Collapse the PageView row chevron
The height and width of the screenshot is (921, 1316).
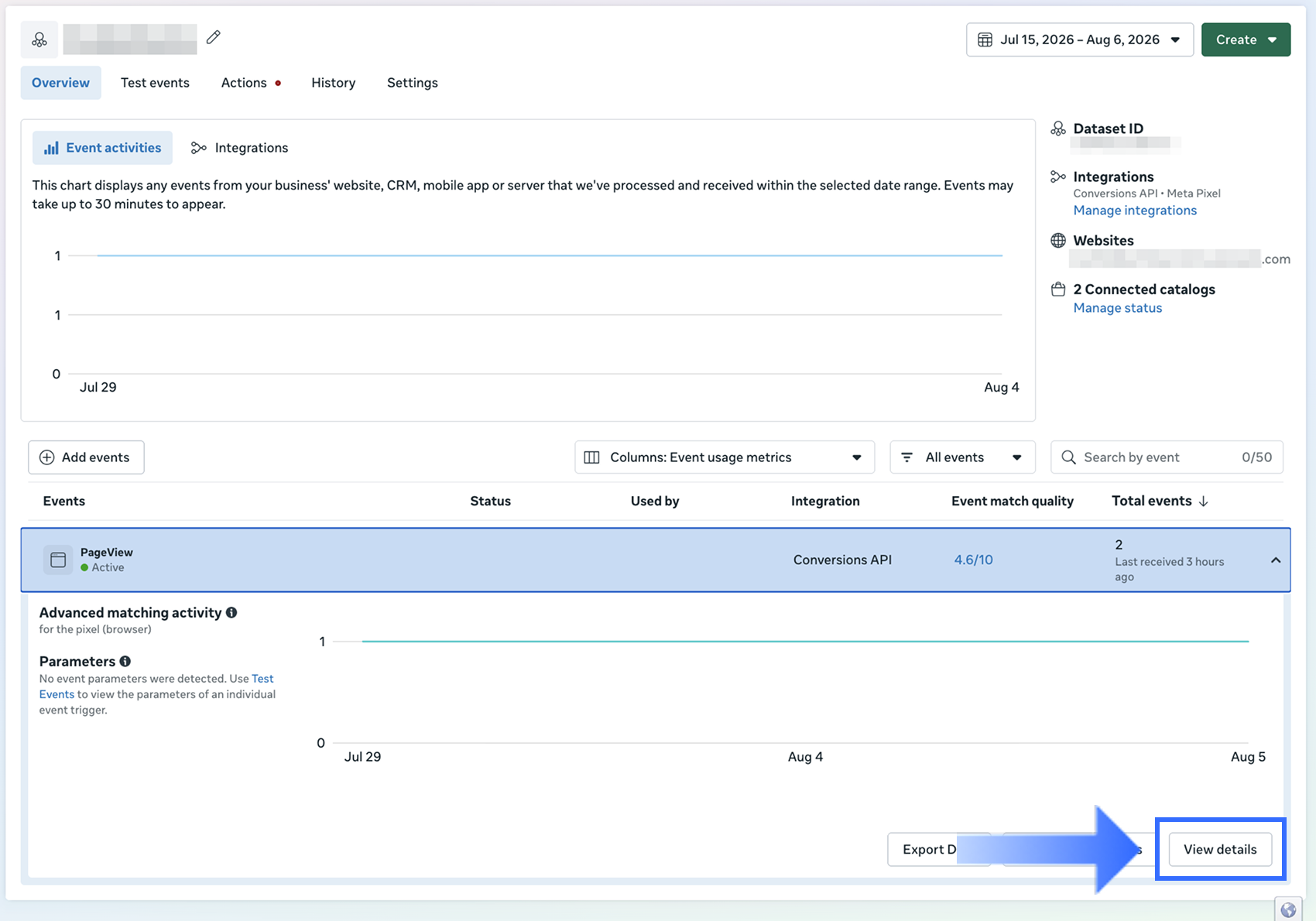point(1275,560)
